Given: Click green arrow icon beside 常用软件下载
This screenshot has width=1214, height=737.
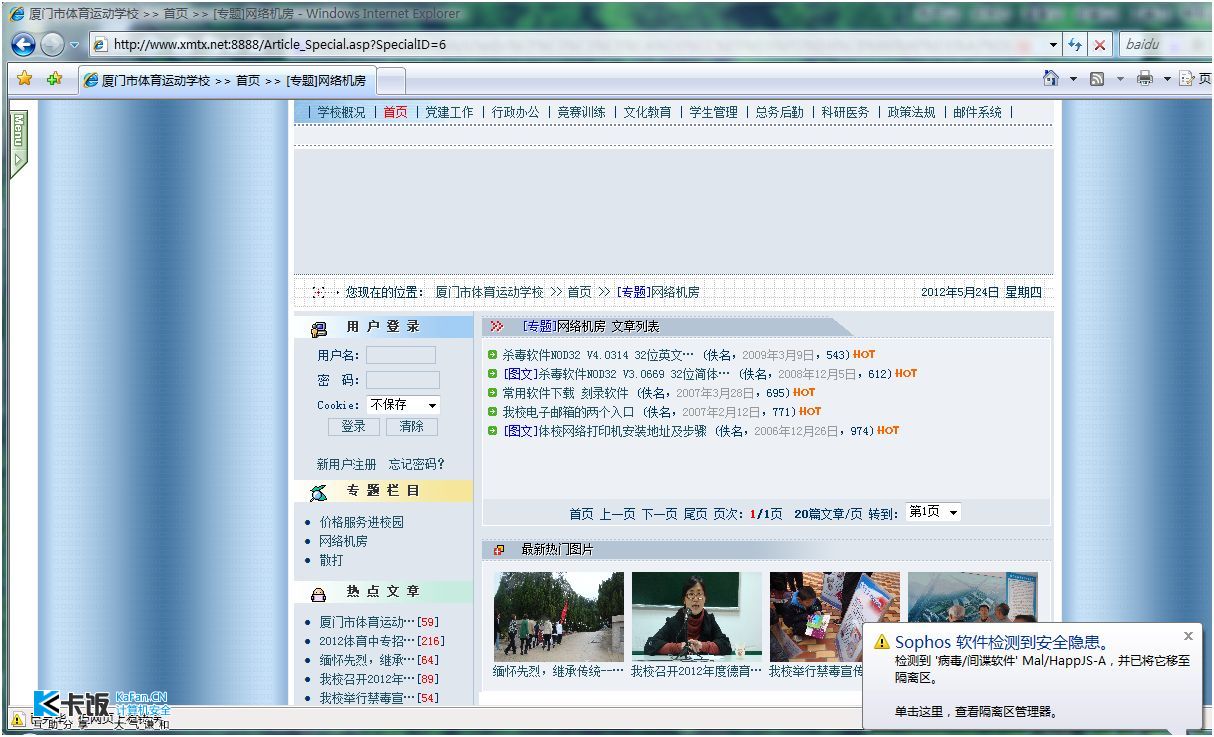Looking at the screenshot, I should pyautogui.click(x=492, y=393).
